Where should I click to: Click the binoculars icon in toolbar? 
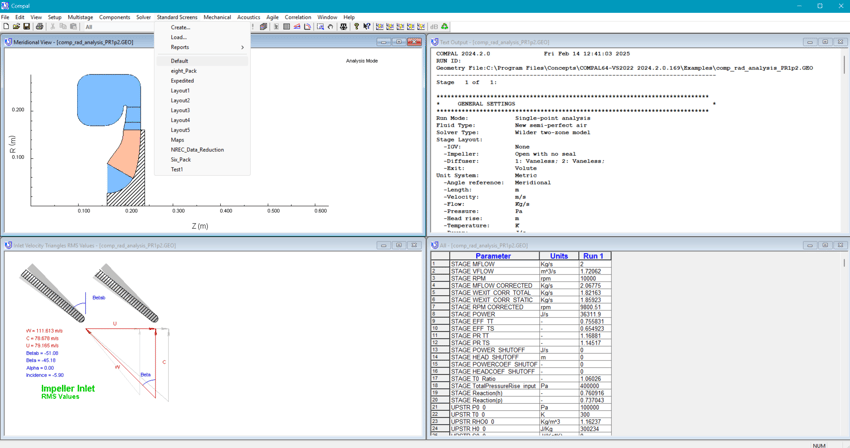(343, 27)
